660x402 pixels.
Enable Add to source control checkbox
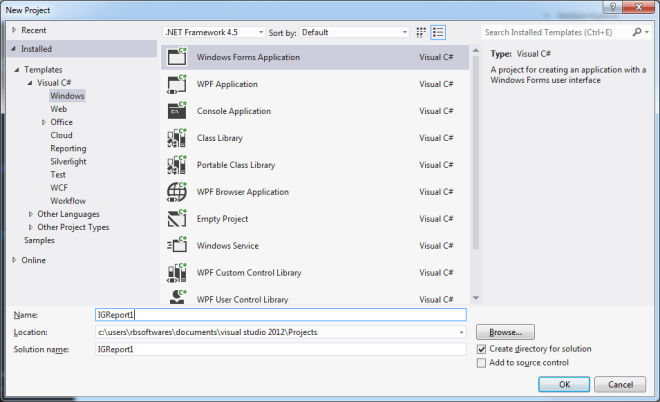tap(482, 363)
